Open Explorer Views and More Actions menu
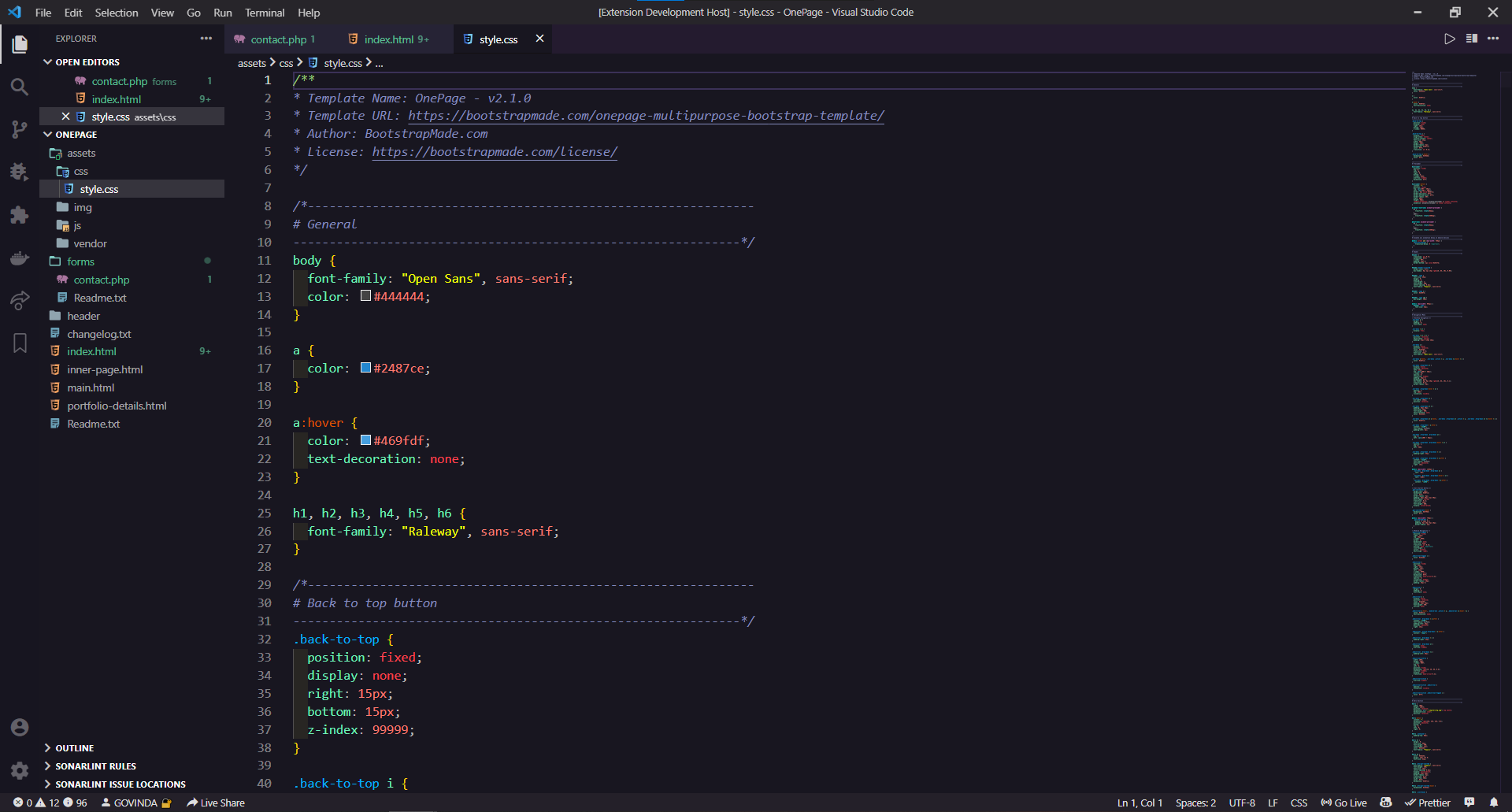Screen dimensions: 1512x812 click(206, 39)
